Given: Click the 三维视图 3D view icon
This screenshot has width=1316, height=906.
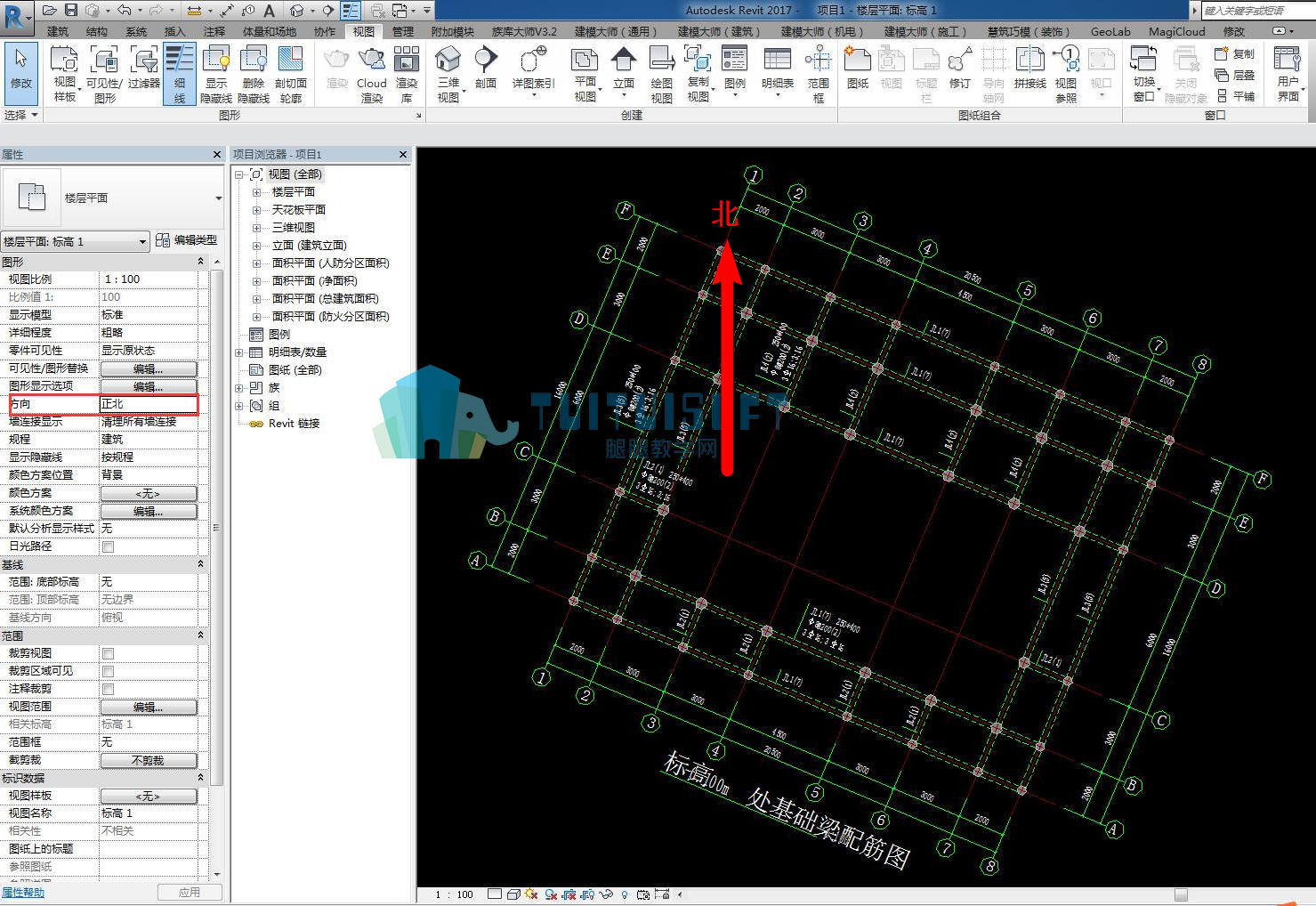Looking at the screenshot, I should click(448, 74).
